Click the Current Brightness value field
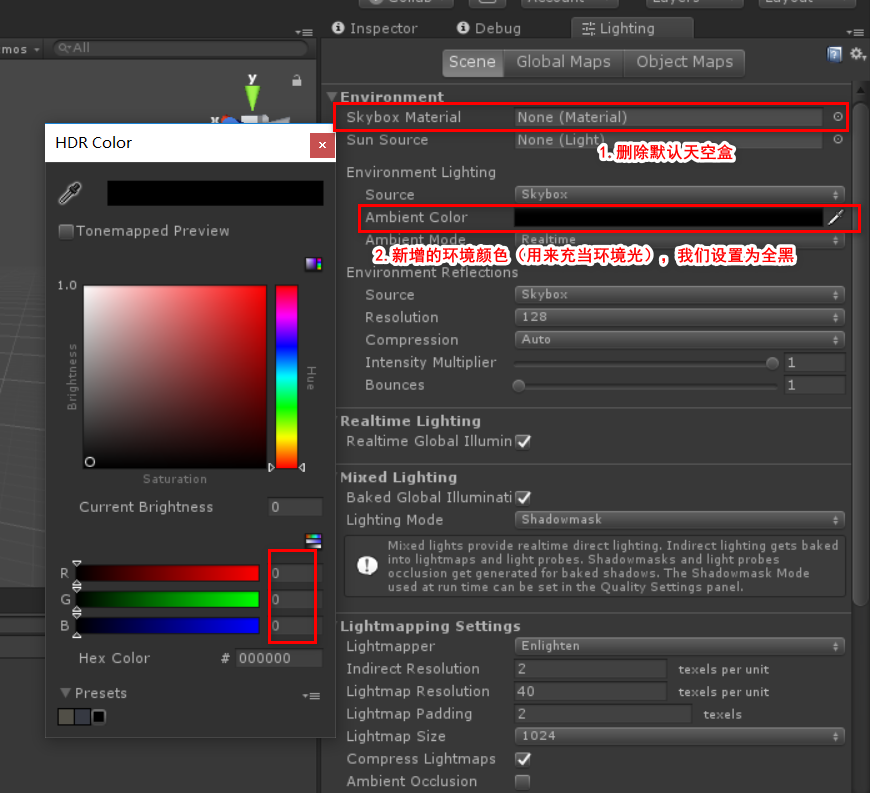Viewport: 870px width, 793px height. tap(295, 507)
